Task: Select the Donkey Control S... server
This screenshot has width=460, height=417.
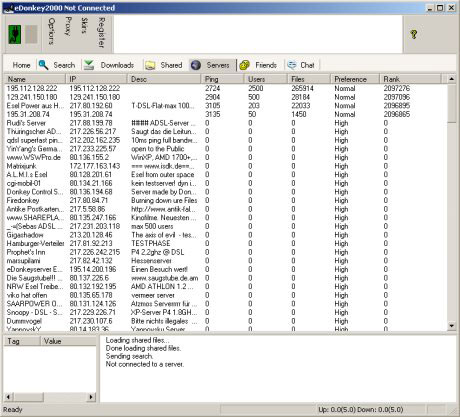Action: tap(225, 192)
